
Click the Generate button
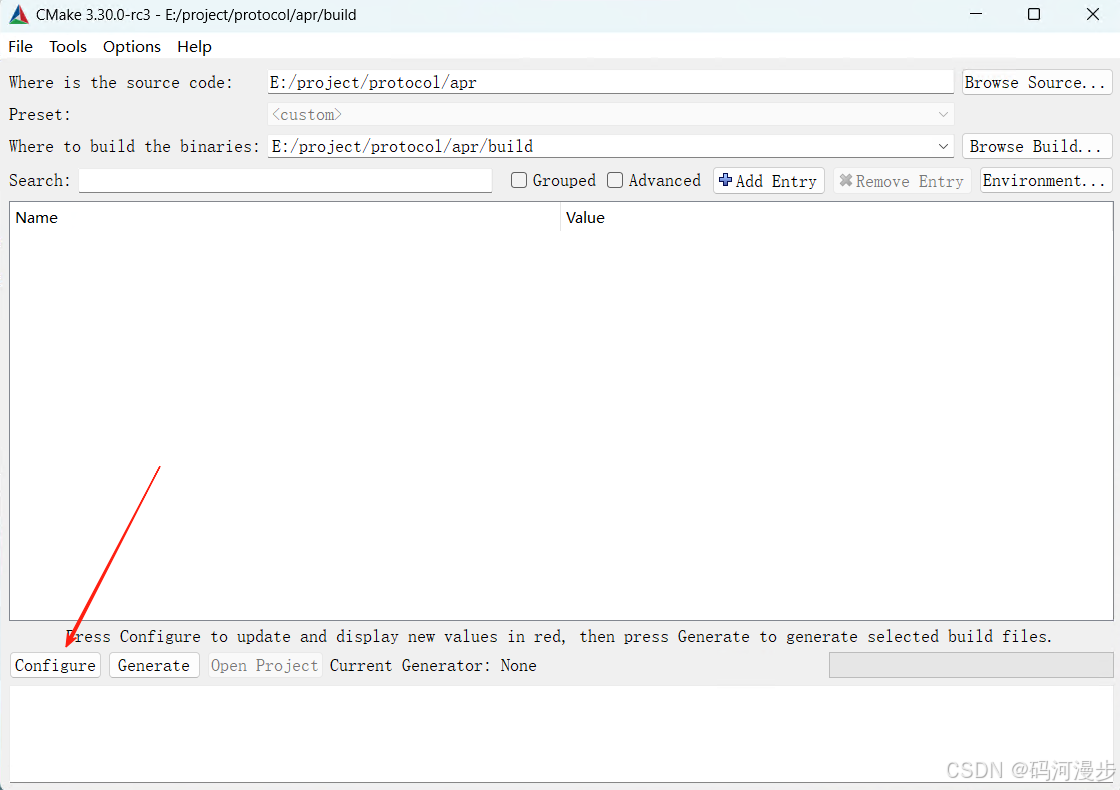tap(154, 666)
